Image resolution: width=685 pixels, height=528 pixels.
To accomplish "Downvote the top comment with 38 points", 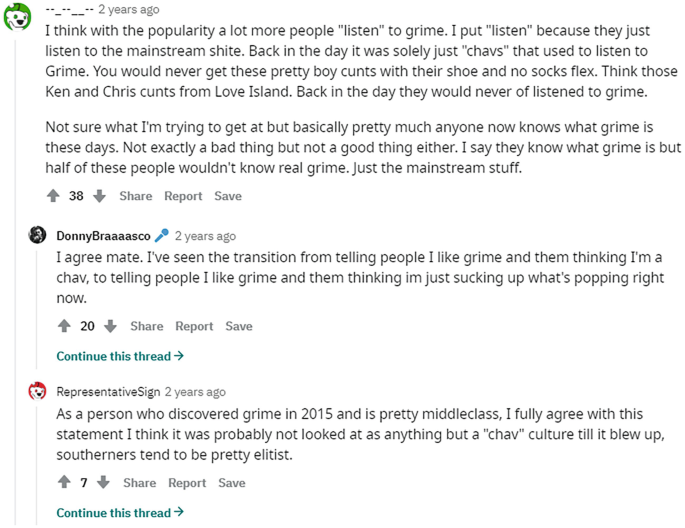I will [x=99, y=196].
